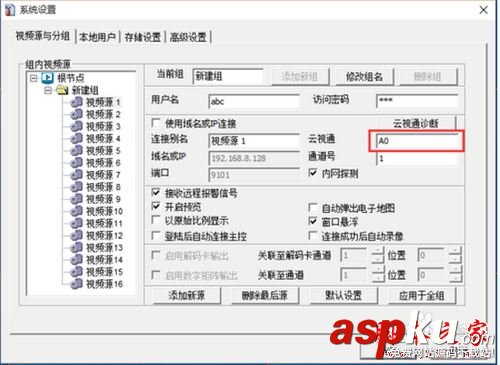Click the camera icon of 视频源 2

pos(77,114)
